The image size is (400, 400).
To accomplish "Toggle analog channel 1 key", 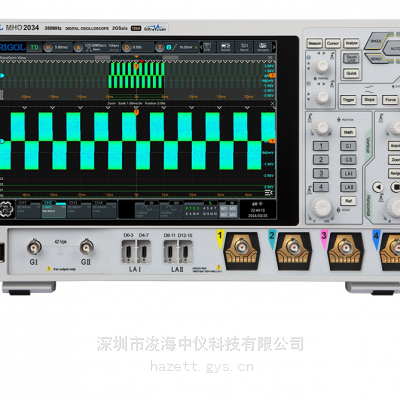I will [x=321, y=146].
